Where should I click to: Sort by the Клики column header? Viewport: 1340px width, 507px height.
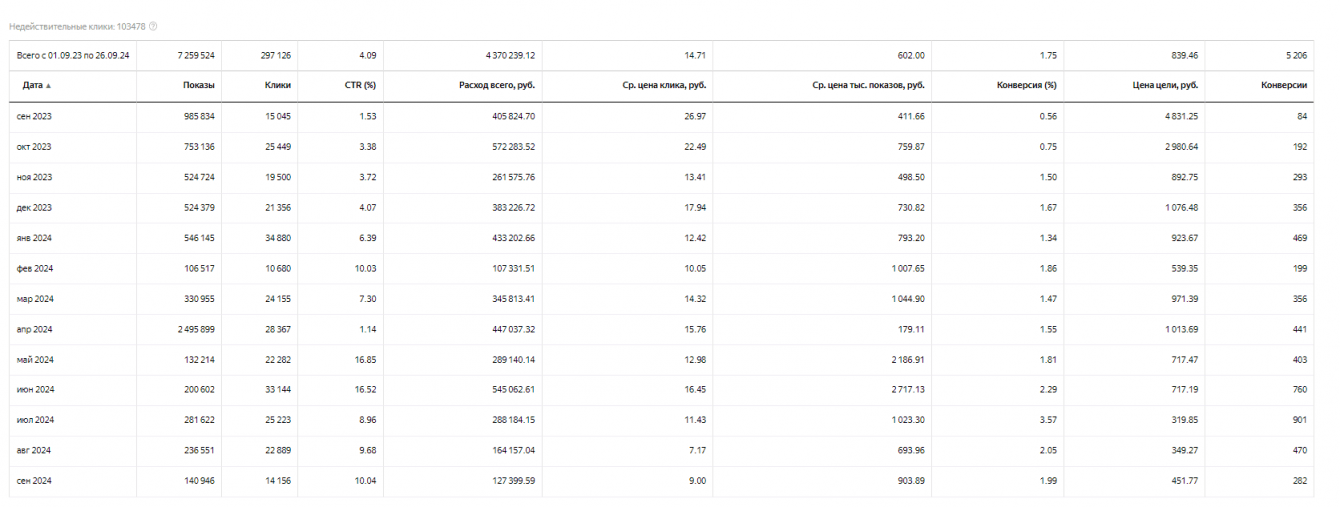click(277, 86)
